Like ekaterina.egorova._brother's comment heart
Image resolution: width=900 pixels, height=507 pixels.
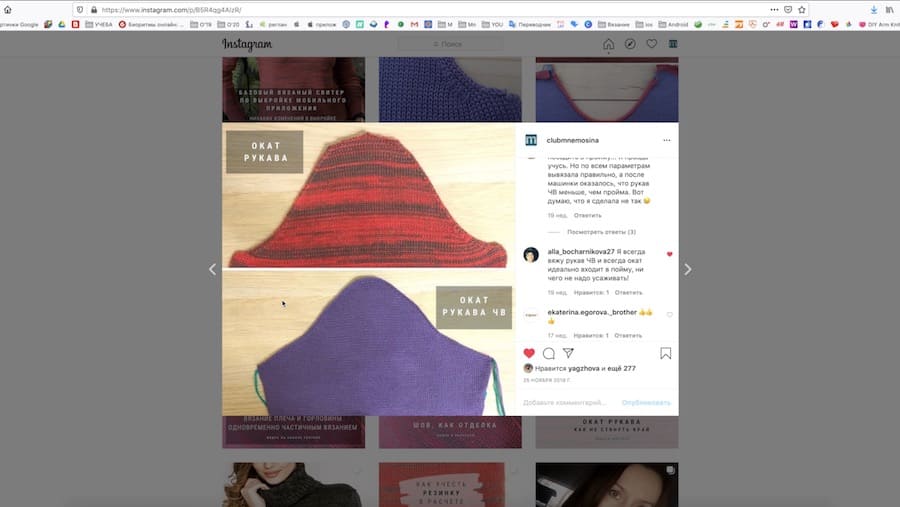(x=669, y=315)
